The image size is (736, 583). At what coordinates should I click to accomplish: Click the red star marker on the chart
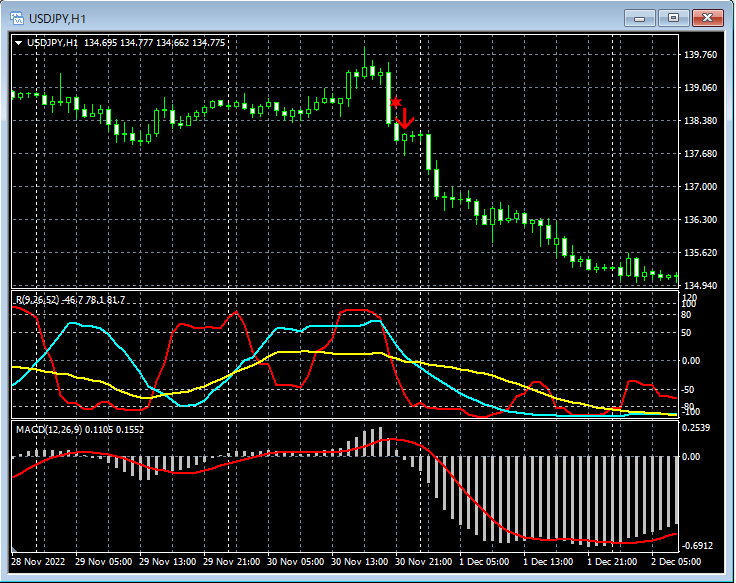click(x=396, y=102)
